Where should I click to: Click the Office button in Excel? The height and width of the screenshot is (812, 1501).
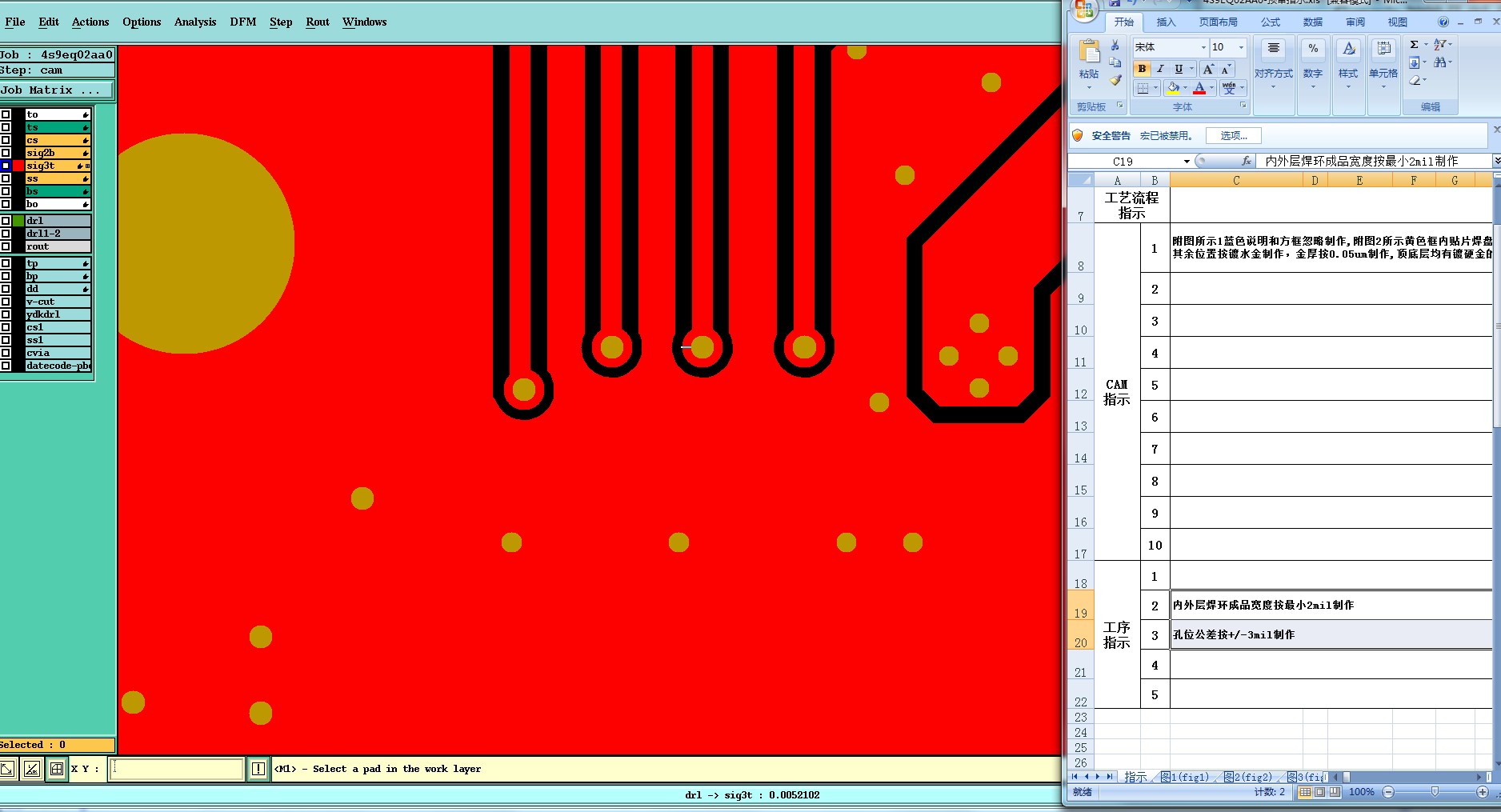click(1084, 10)
